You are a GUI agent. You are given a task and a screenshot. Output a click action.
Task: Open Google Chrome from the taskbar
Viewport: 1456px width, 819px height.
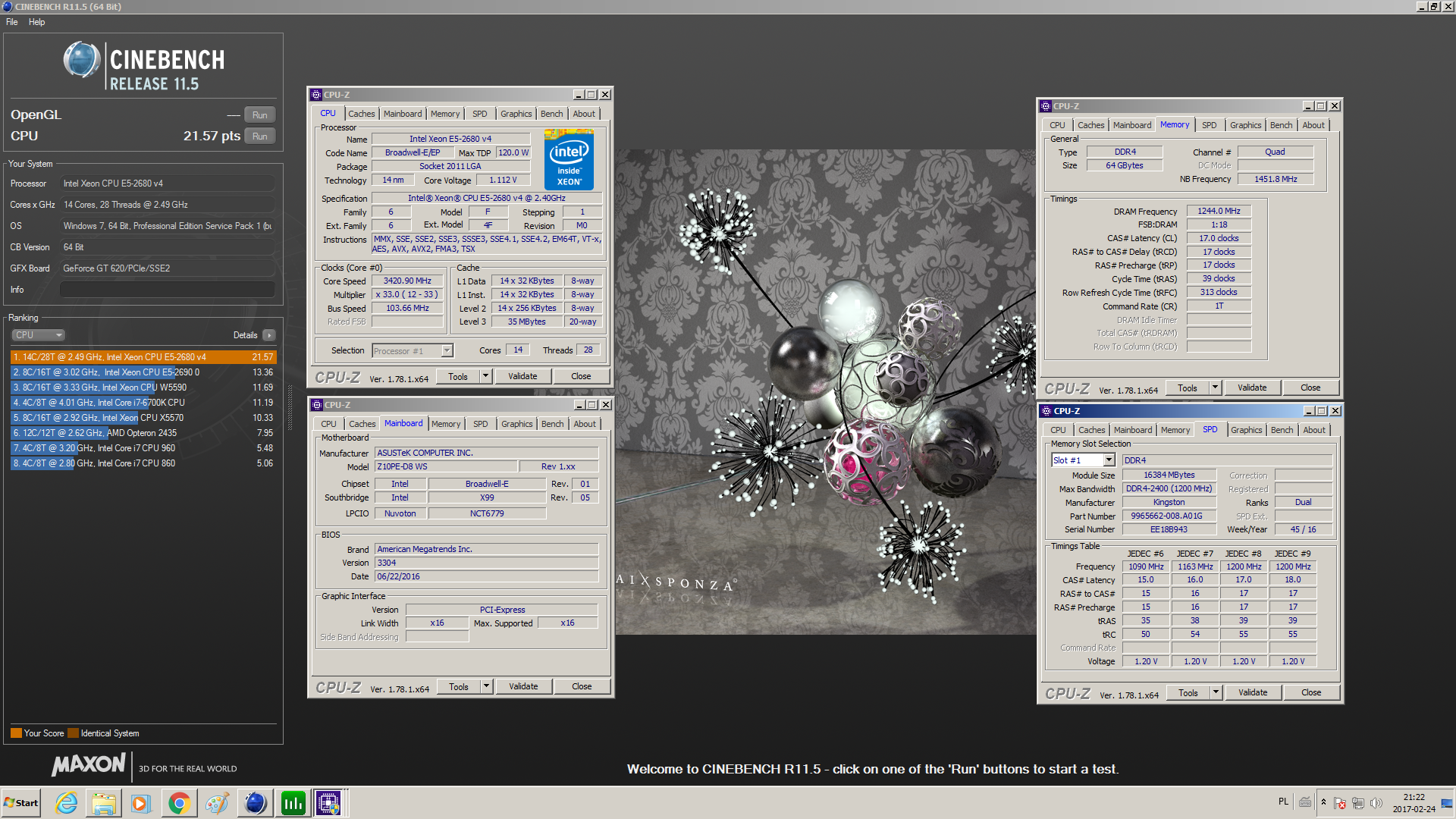(179, 803)
